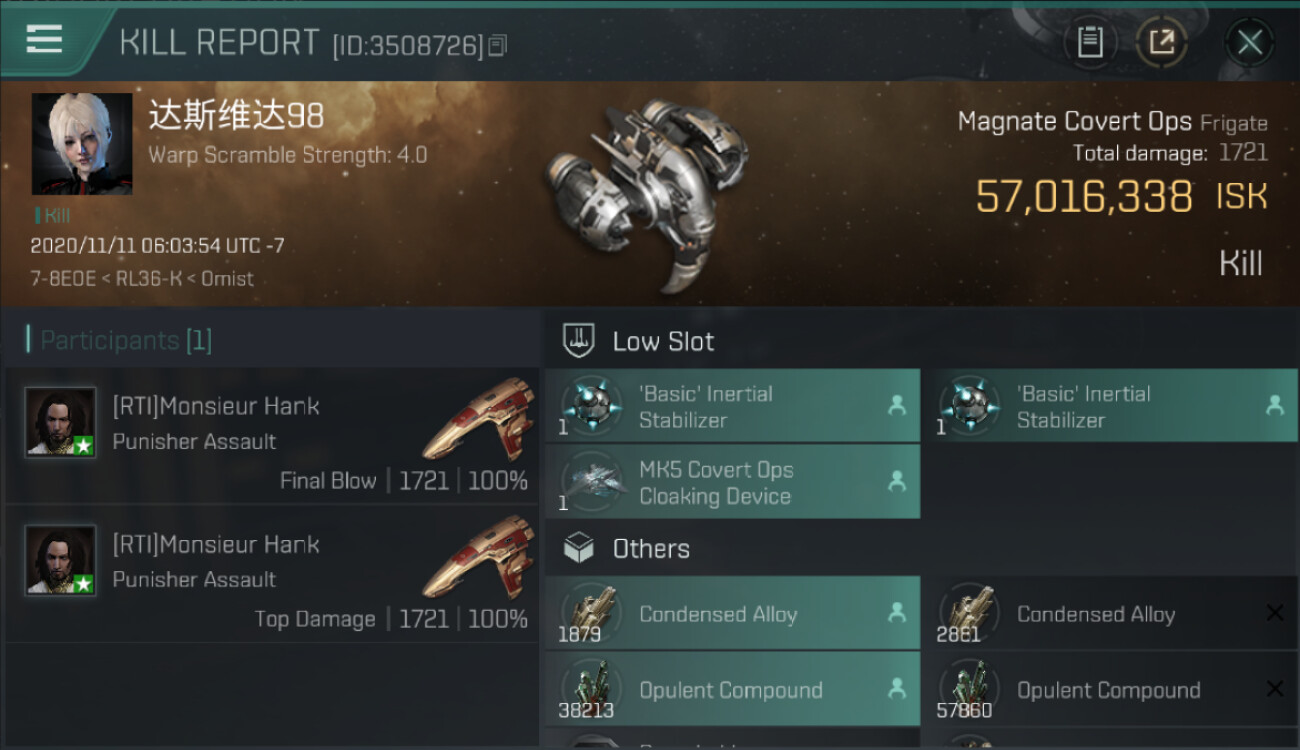Open Final Blow pilot Monsieur Hank portrait
The image size is (1300, 750).
tap(61, 422)
